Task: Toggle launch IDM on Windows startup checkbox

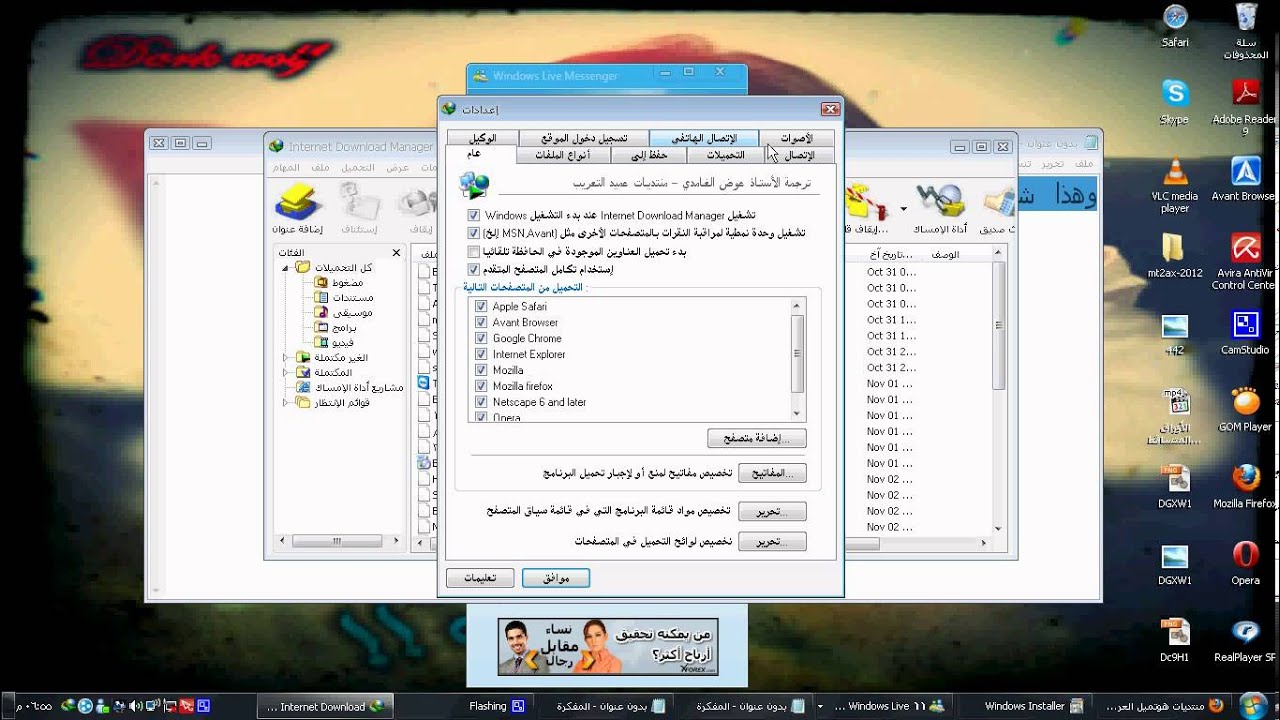Action: click(474, 215)
